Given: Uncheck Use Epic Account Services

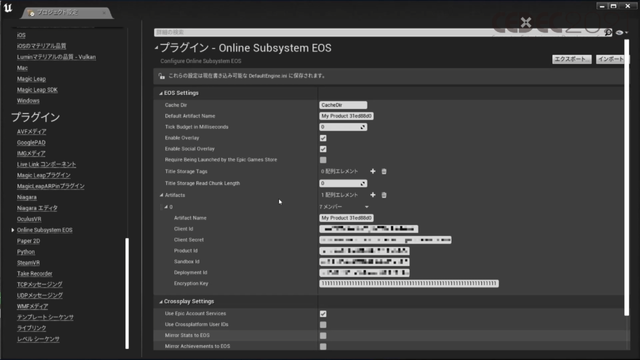Looking at the screenshot, I should [323, 313].
